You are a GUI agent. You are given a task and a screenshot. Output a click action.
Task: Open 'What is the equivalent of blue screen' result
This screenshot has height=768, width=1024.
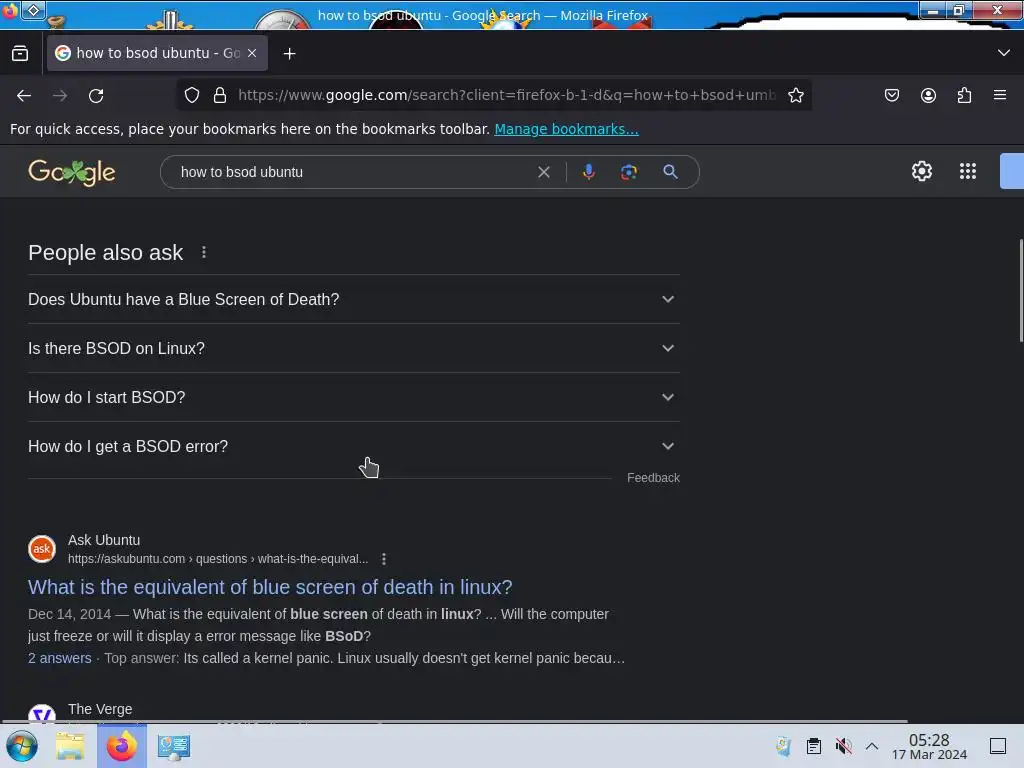pos(270,587)
